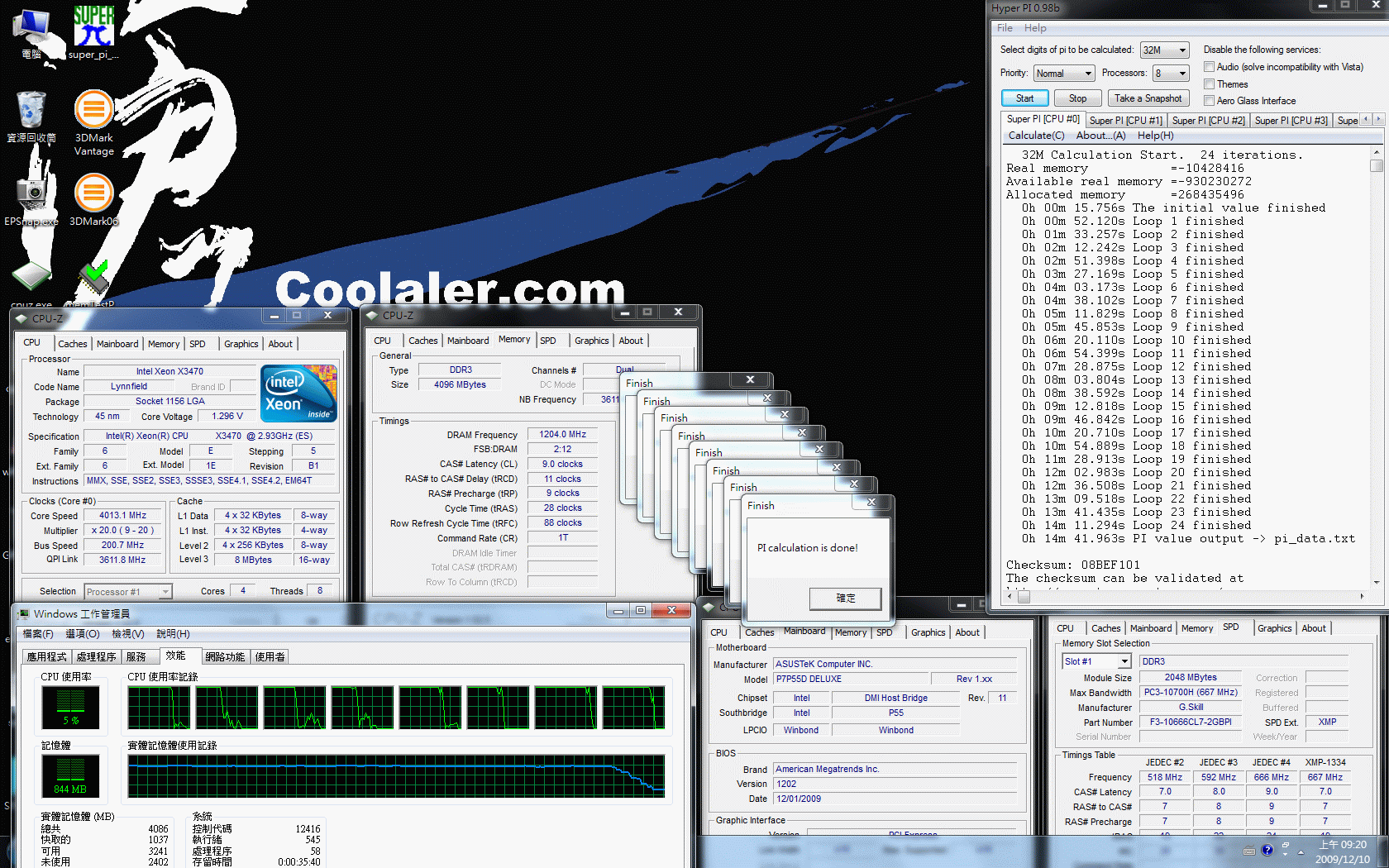The width and height of the screenshot is (1389, 868).
Task: Open the 32M digits of pi dropdown
Action: (1164, 50)
